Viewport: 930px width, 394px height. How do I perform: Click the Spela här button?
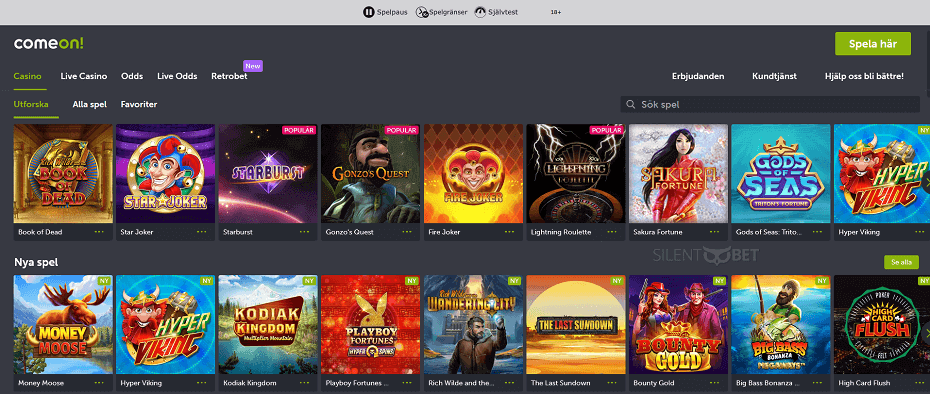click(872, 44)
